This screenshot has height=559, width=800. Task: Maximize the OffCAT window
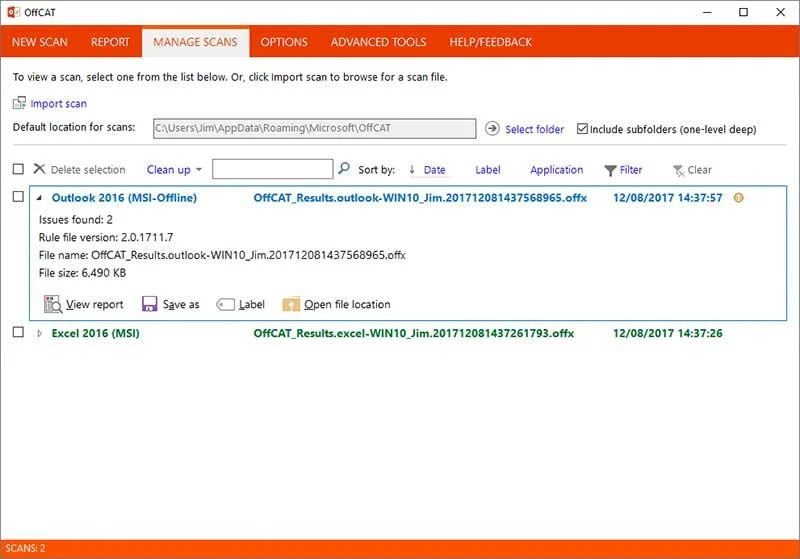click(x=743, y=12)
